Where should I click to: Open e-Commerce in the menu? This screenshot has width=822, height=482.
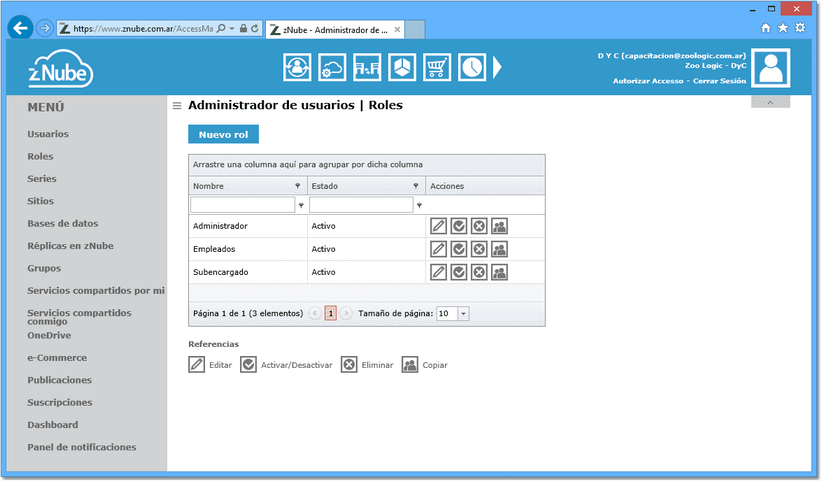[57, 358]
